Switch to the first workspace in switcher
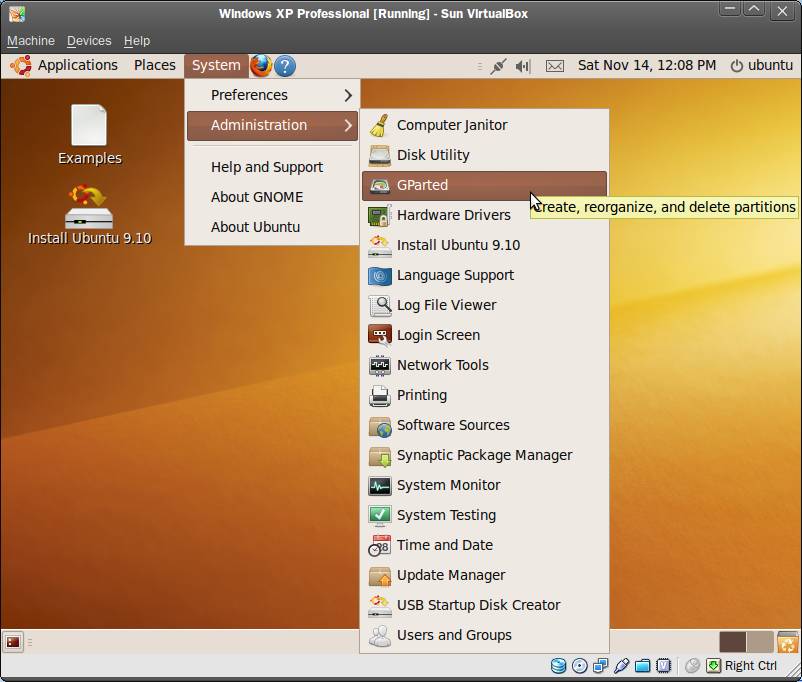This screenshot has height=682, width=802. 732,642
